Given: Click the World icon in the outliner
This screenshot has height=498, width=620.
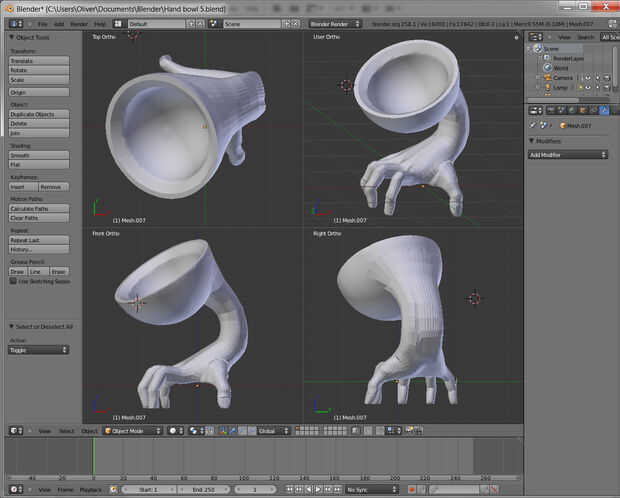Looking at the screenshot, I should pos(548,68).
